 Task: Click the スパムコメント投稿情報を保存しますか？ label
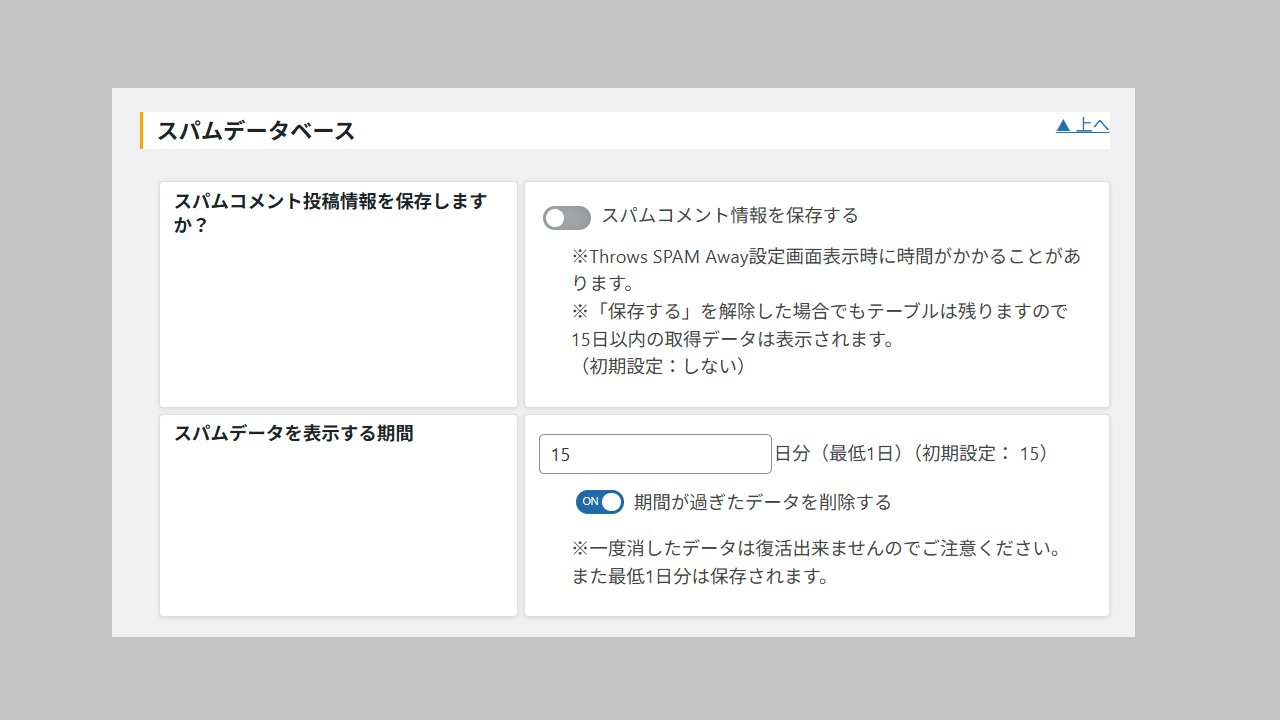pos(331,213)
